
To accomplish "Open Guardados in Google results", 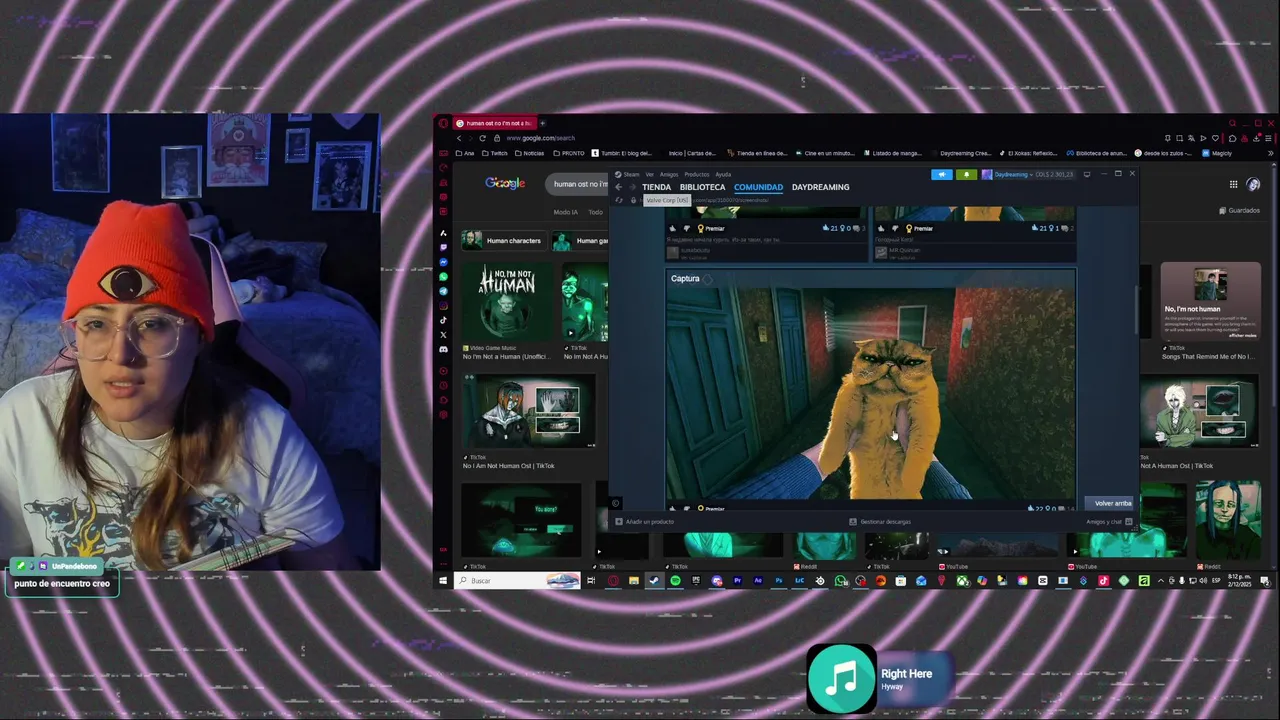I will coord(1240,211).
